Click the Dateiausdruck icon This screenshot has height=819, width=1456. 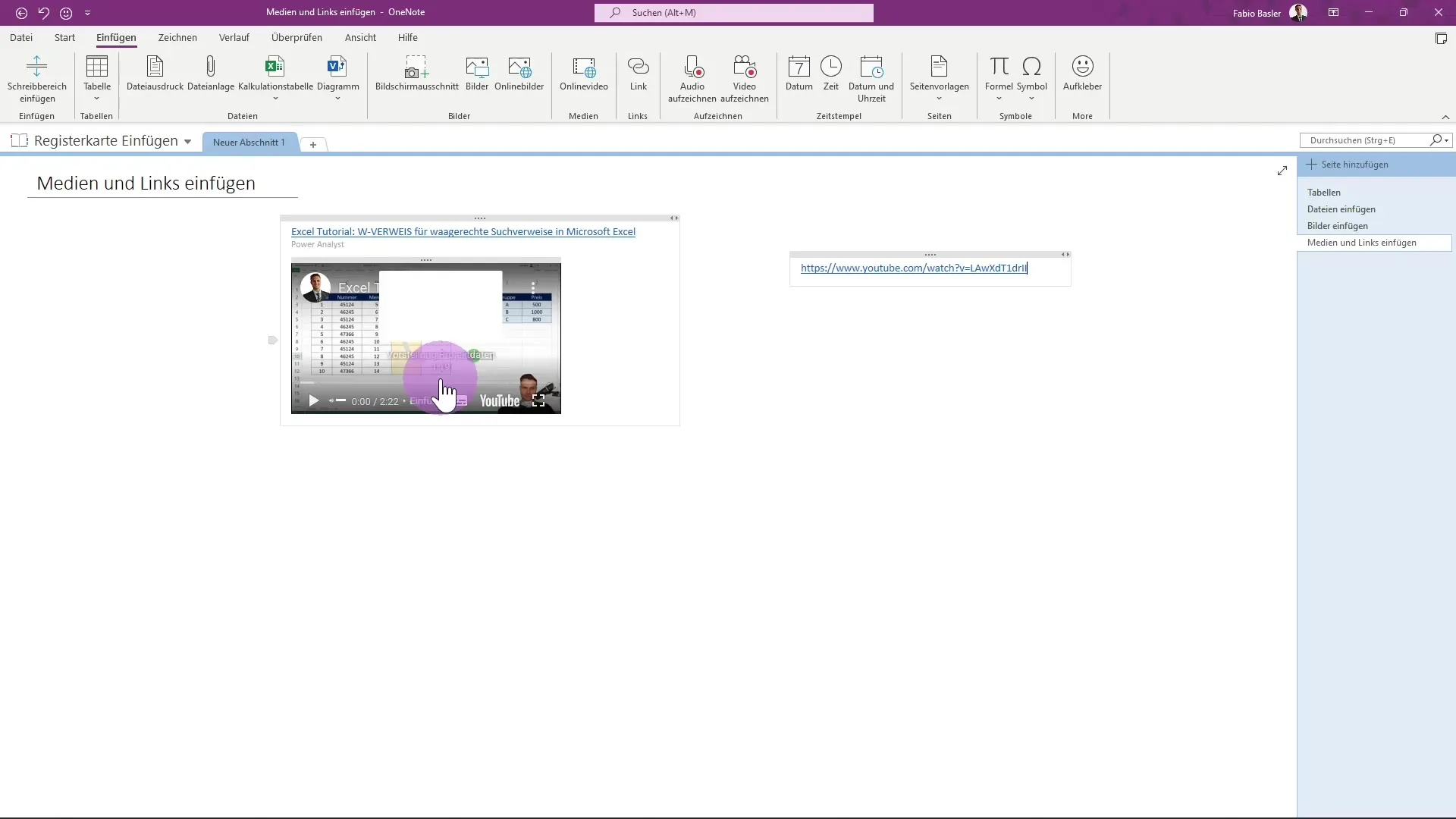(155, 67)
